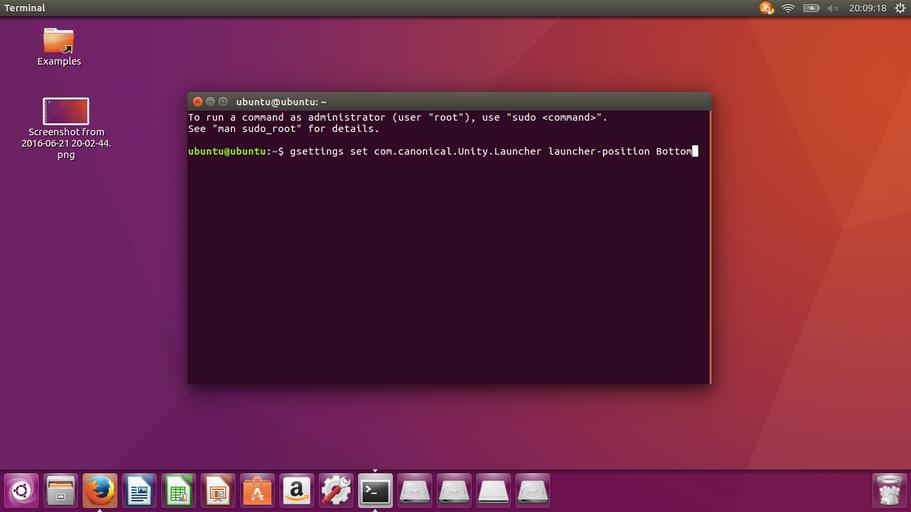Viewport: 911px width, 512px height.
Task: Click the gsettings command line text
Action: coord(491,151)
